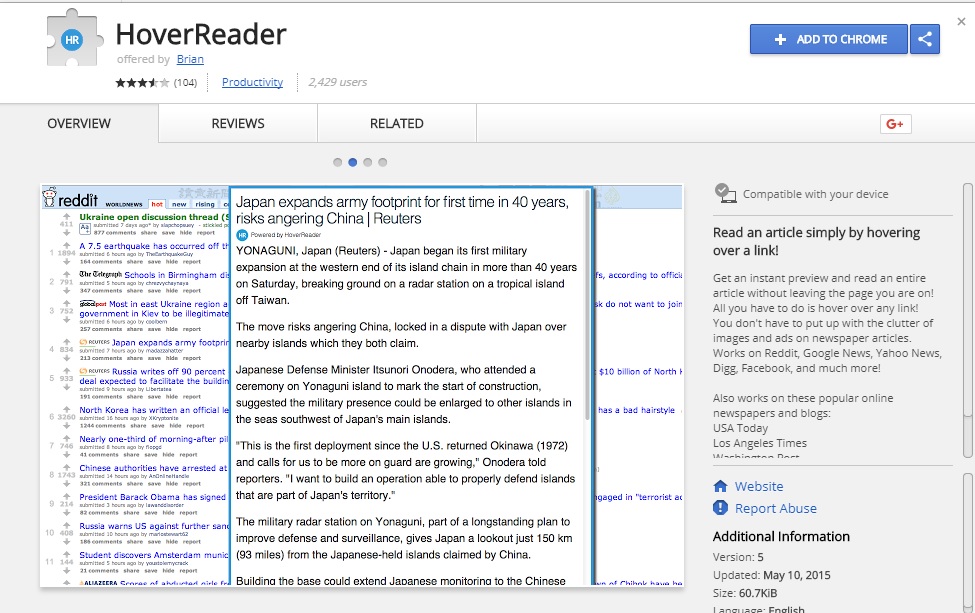Open the Overview tab

tap(79, 124)
